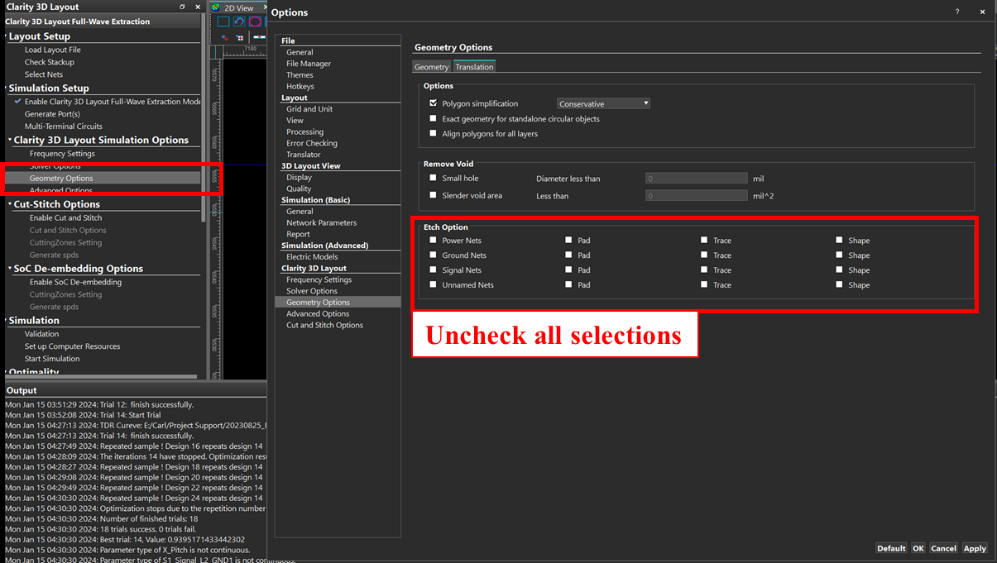Switch to the Translation tab
The image size is (997, 563).
tap(474, 67)
